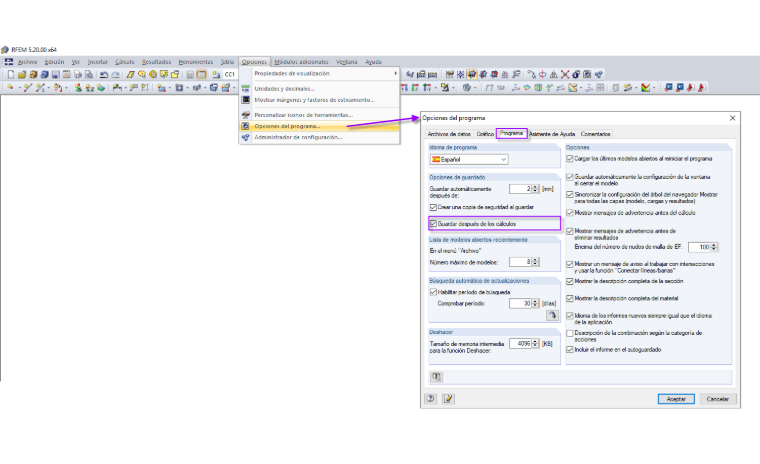The width and height of the screenshot is (760, 464).
Task: Click the Cancelar button
Action: pos(718,399)
